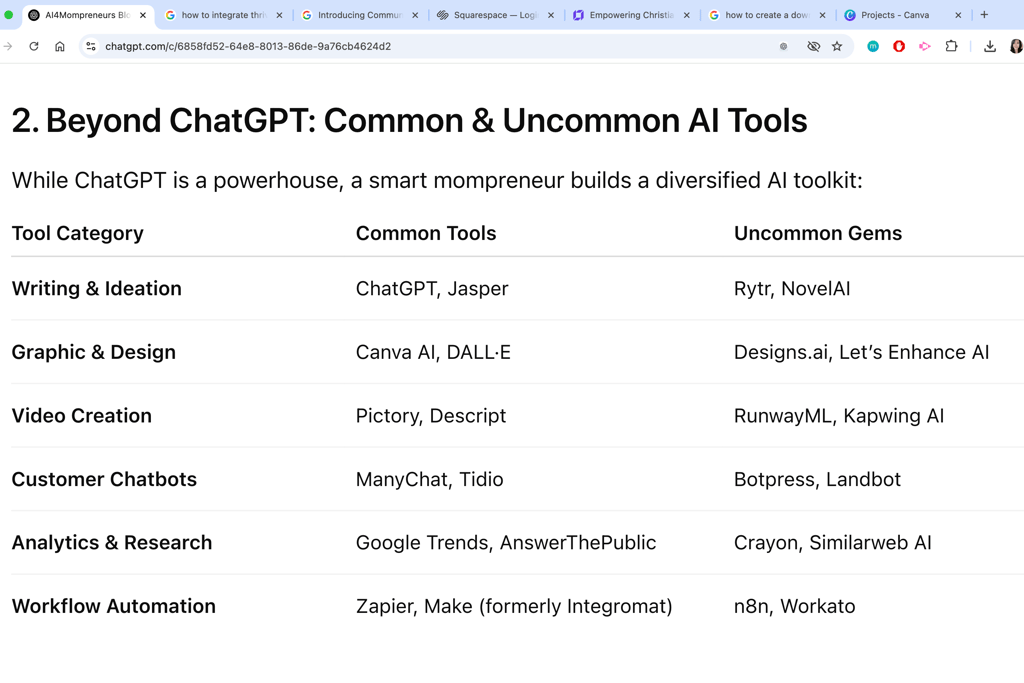Bookmark this page with the star icon
1024x683 pixels.
pos(837,46)
